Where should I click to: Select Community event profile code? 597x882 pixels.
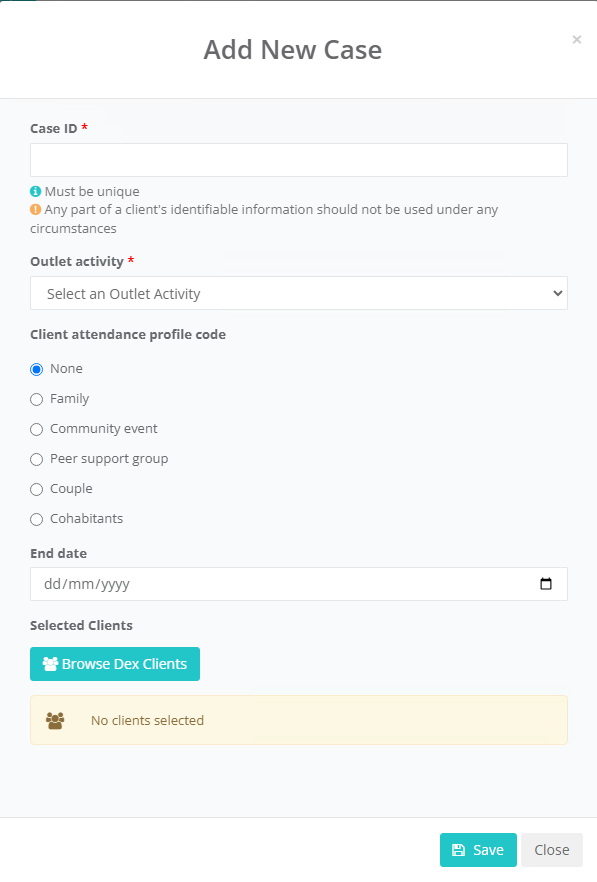37,429
